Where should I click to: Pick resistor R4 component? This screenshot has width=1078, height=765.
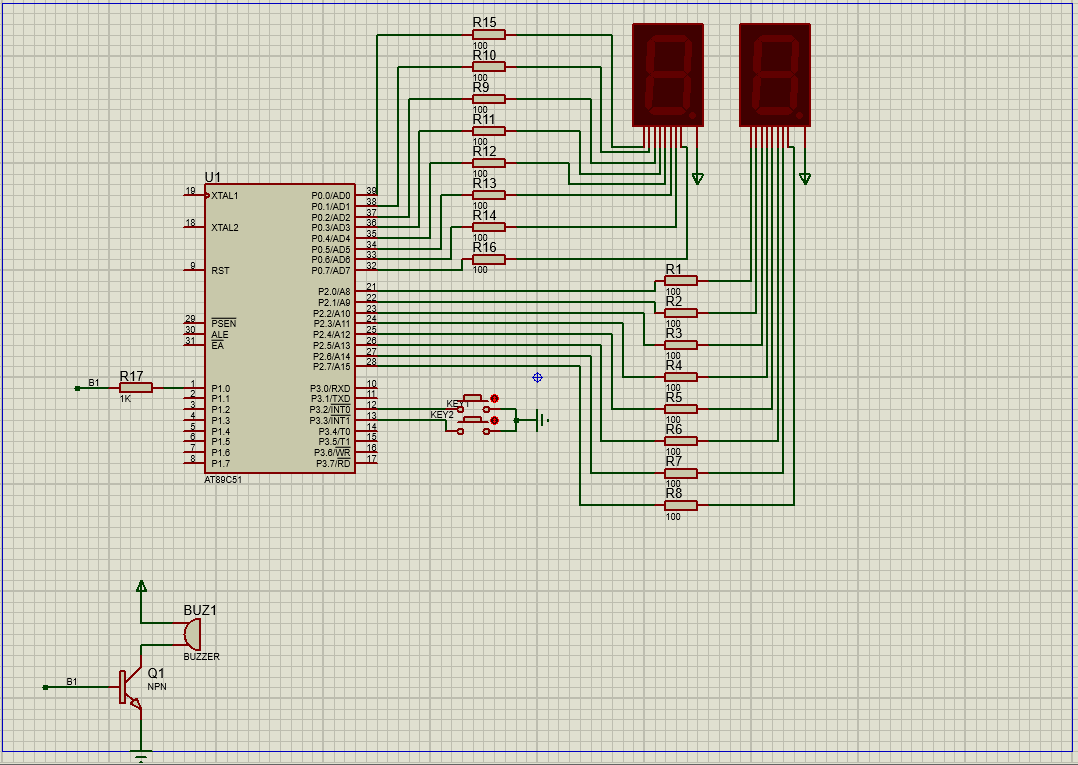[681, 377]
